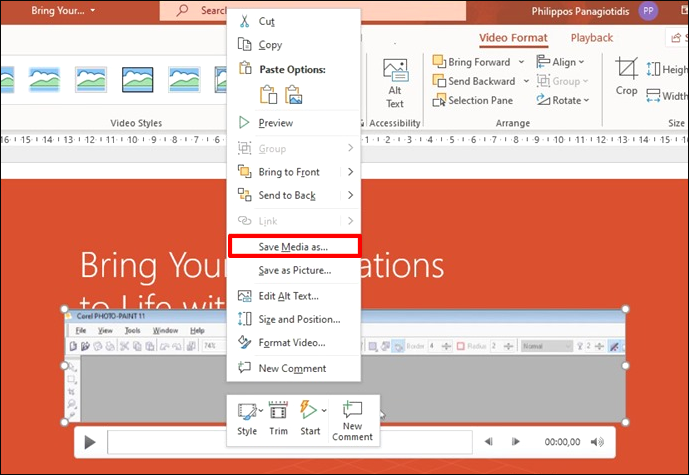Open the Rotate dropdown

(570, 100)
